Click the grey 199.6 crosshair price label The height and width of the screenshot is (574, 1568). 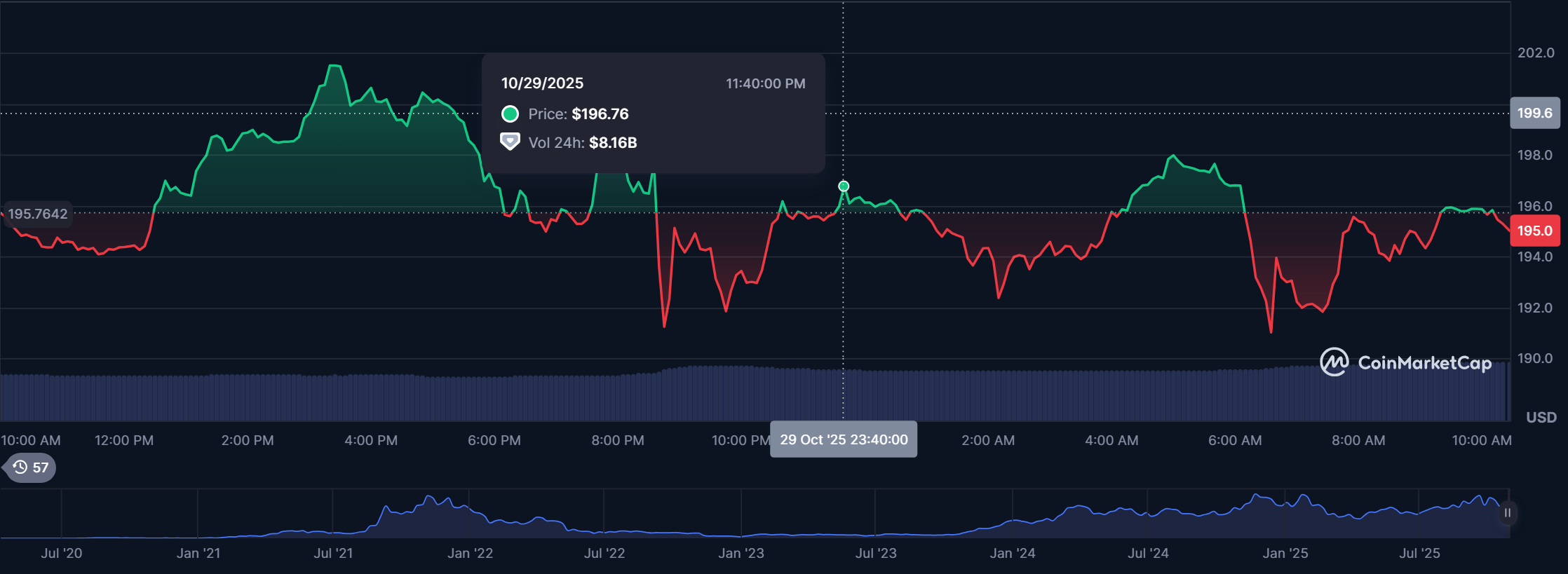click(x=1534, y=114)
